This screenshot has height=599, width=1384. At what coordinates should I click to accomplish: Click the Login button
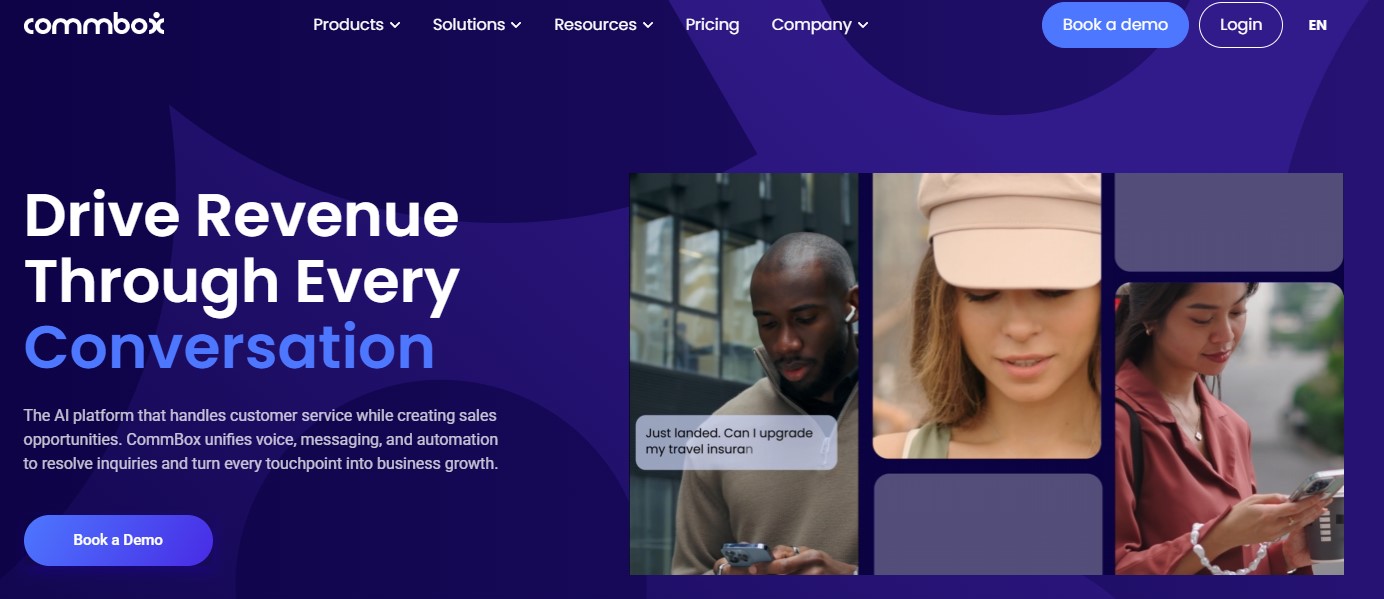click(1241, 25)
